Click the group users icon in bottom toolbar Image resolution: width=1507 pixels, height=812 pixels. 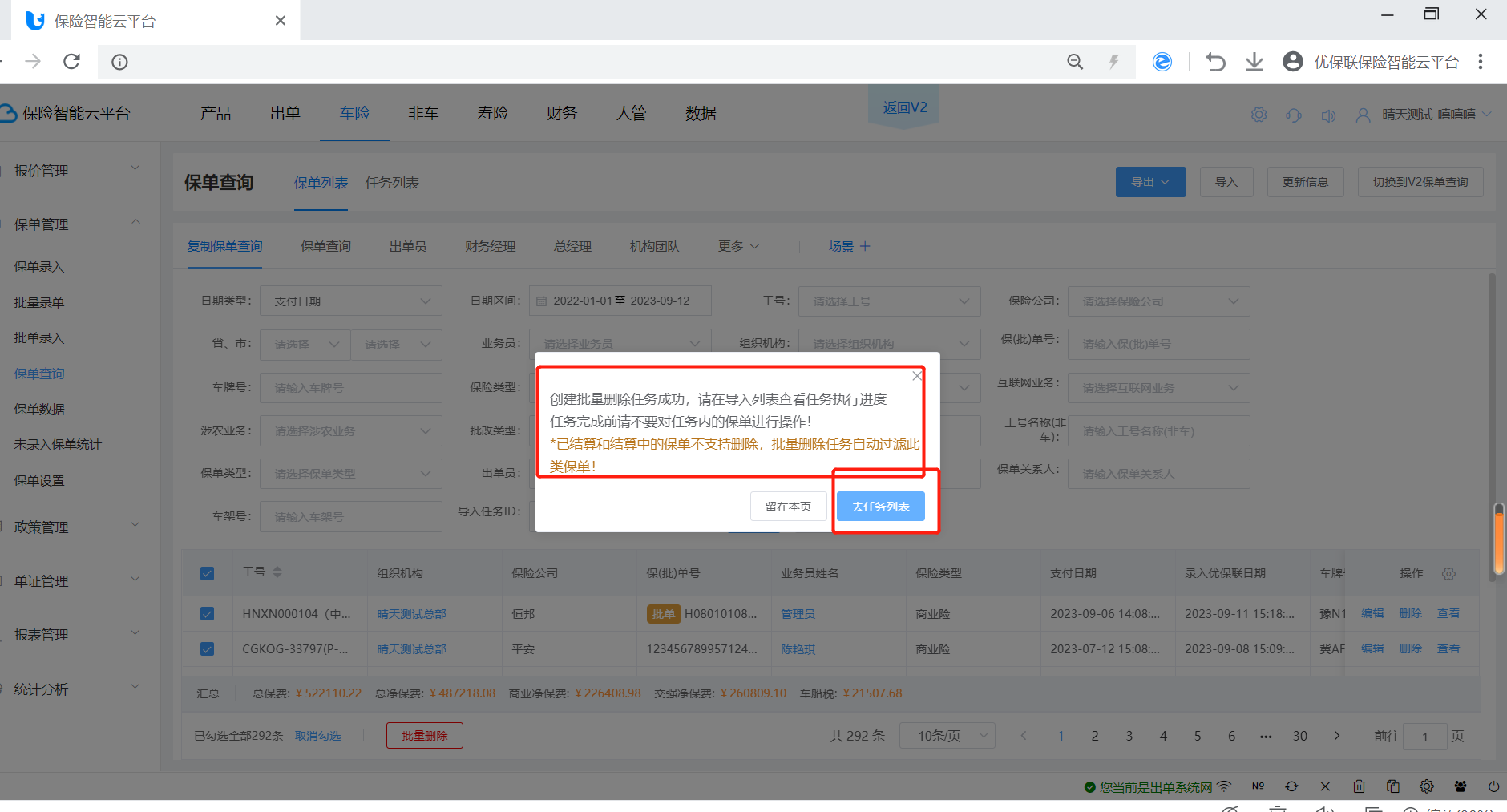tap(1461, 786)
